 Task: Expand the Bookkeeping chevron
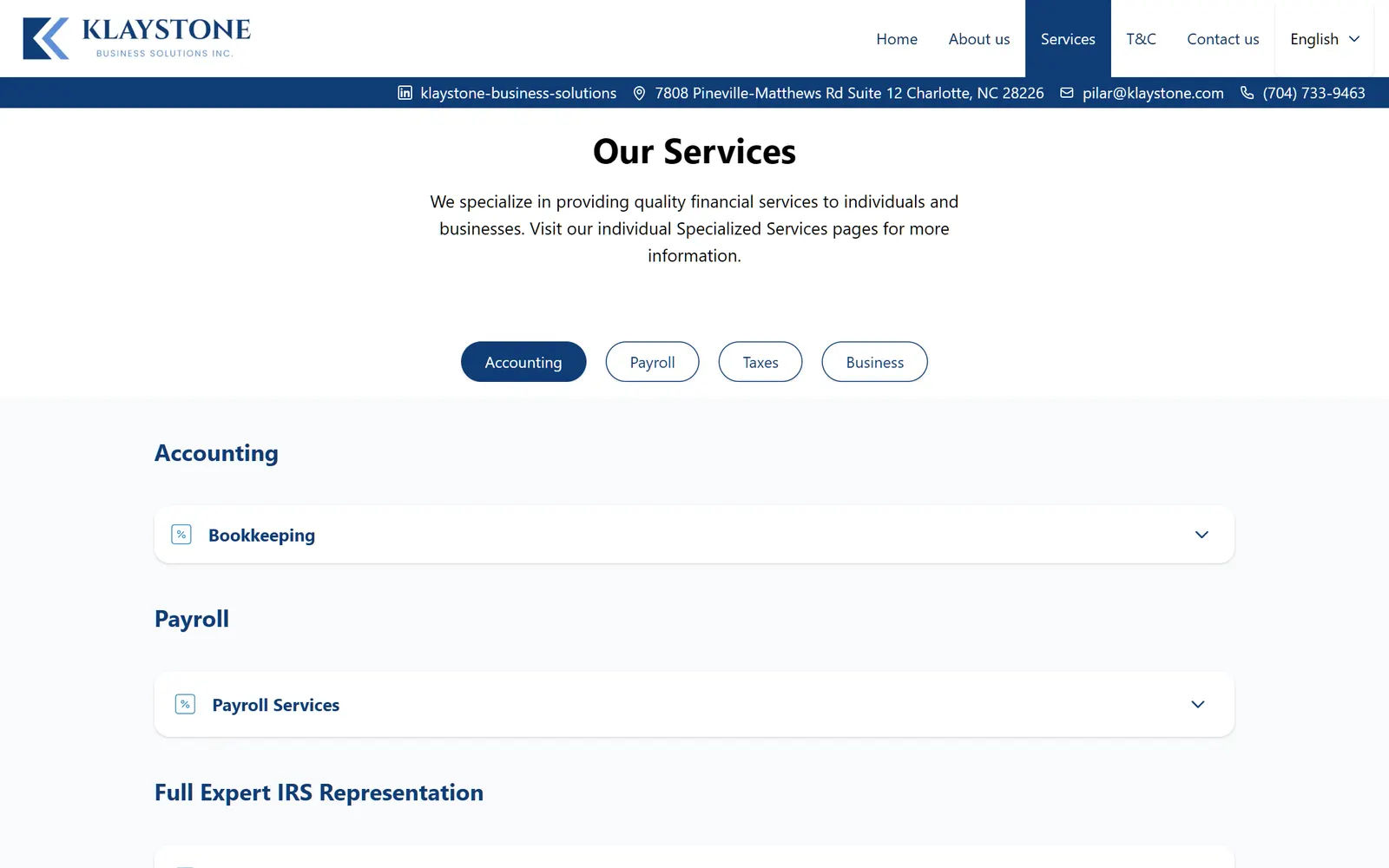click(x=1201, y=535)
